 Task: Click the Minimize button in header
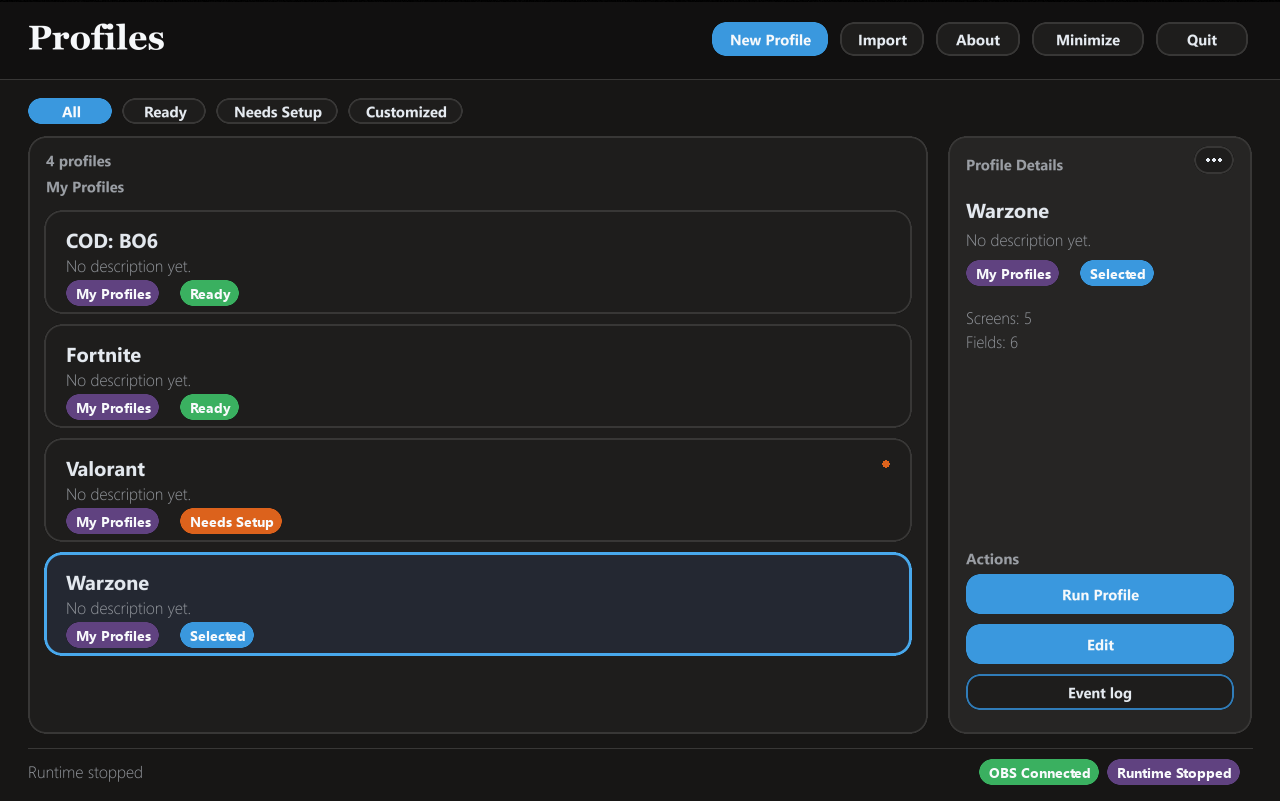tap(1088, 39)
